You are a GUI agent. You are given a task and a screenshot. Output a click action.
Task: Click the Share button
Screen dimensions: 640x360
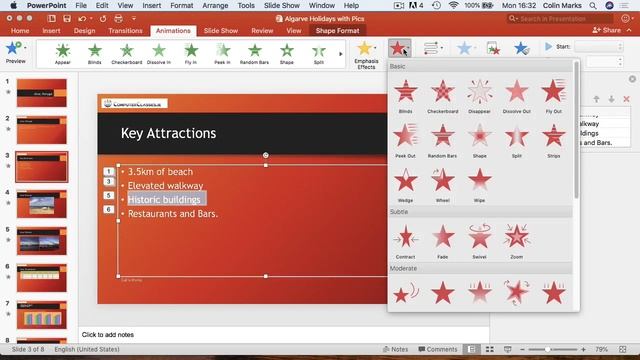tap(607, 30)
